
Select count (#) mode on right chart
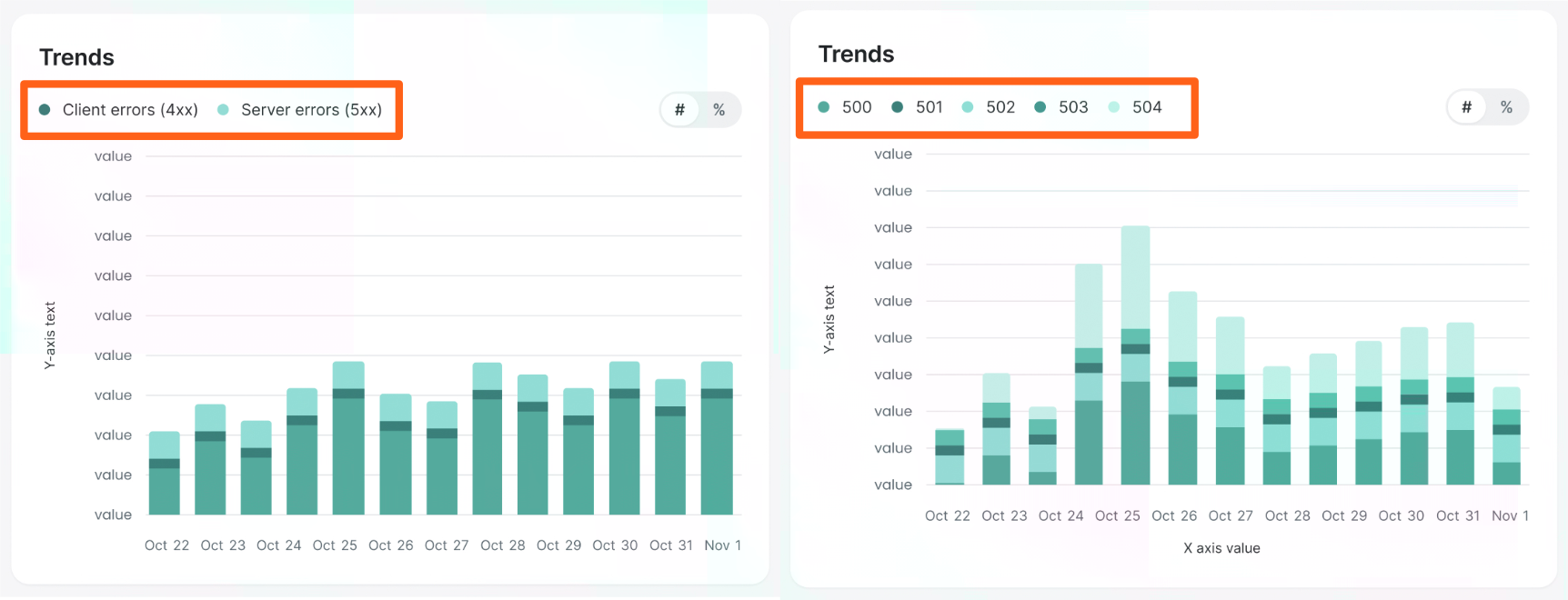tap(1466, 107)
